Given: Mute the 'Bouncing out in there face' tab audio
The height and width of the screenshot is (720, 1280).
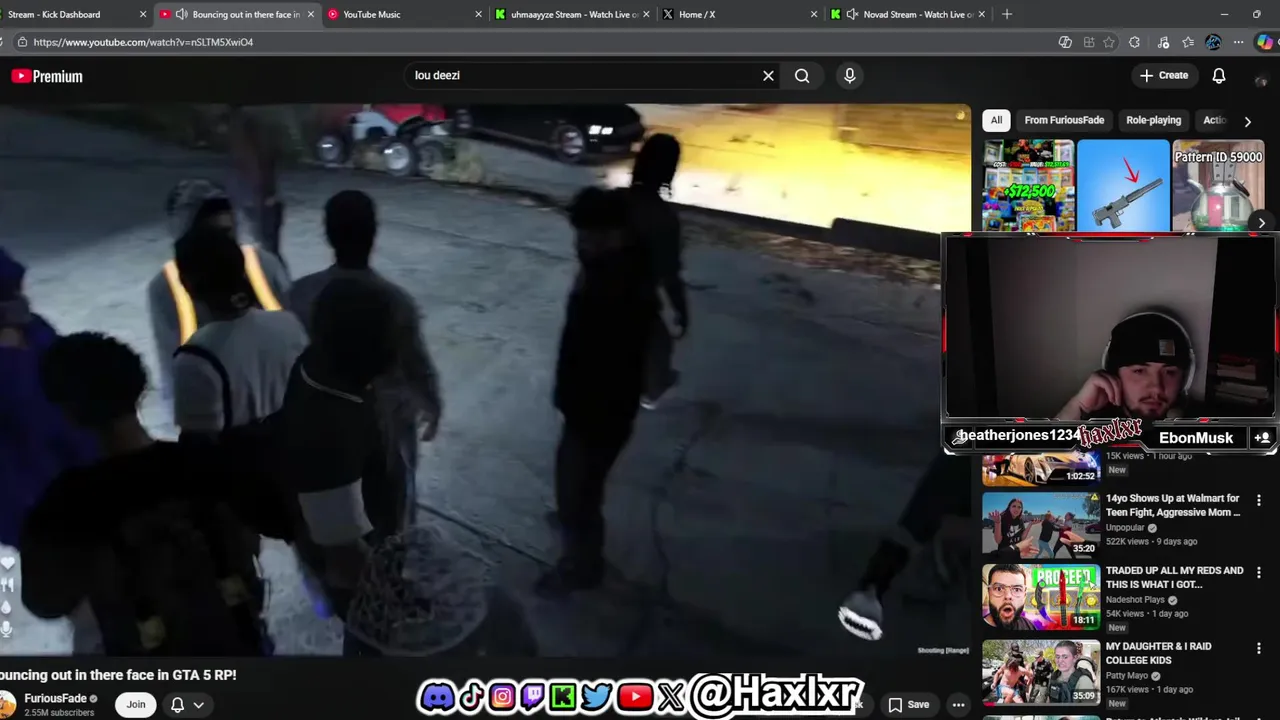Looking at the screenshot, I should (181, 14).
